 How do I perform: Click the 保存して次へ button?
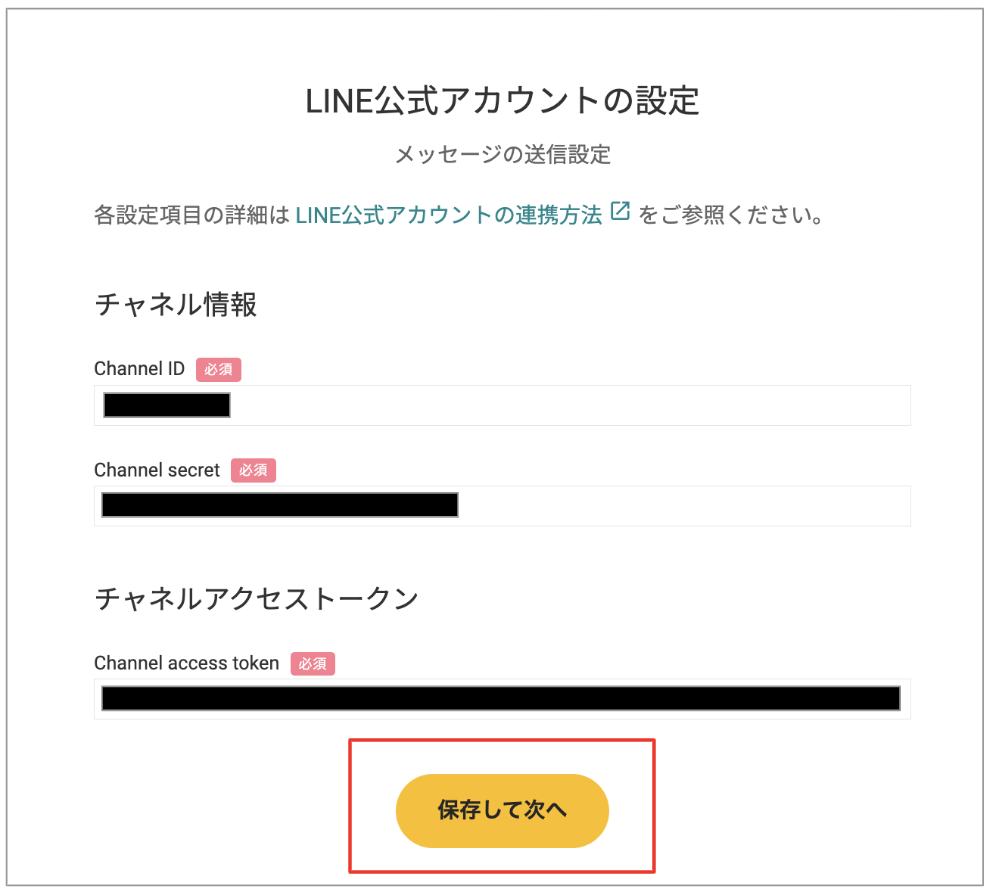coord(502,810)
